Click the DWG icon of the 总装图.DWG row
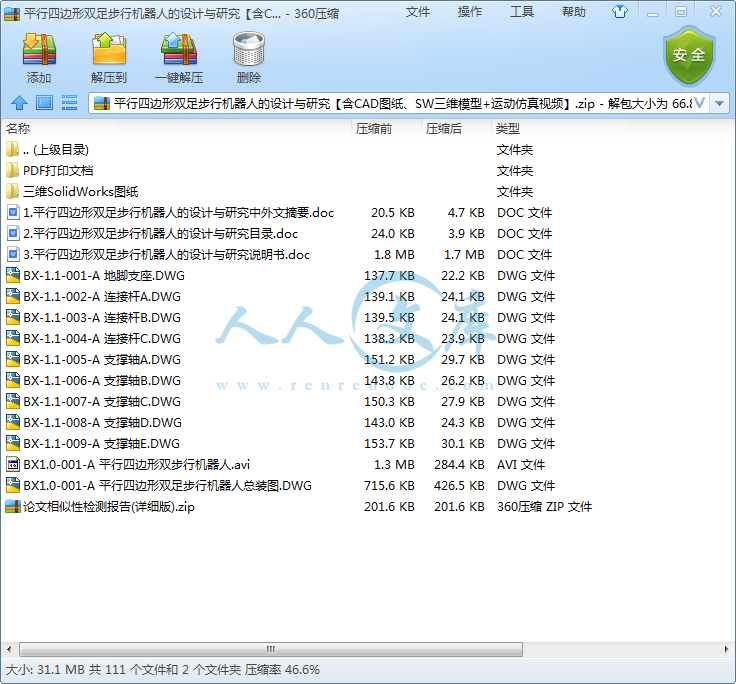The width and height of the screenshot is (736, 684). click(13, 485)
